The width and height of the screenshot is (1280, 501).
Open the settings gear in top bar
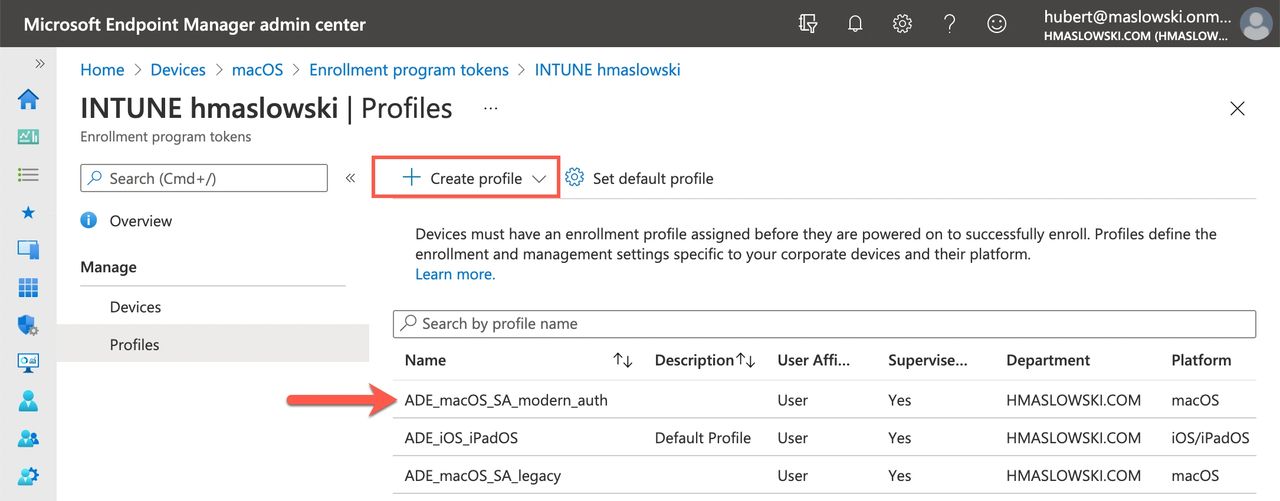pyautogui.click(x=902, y=24)
